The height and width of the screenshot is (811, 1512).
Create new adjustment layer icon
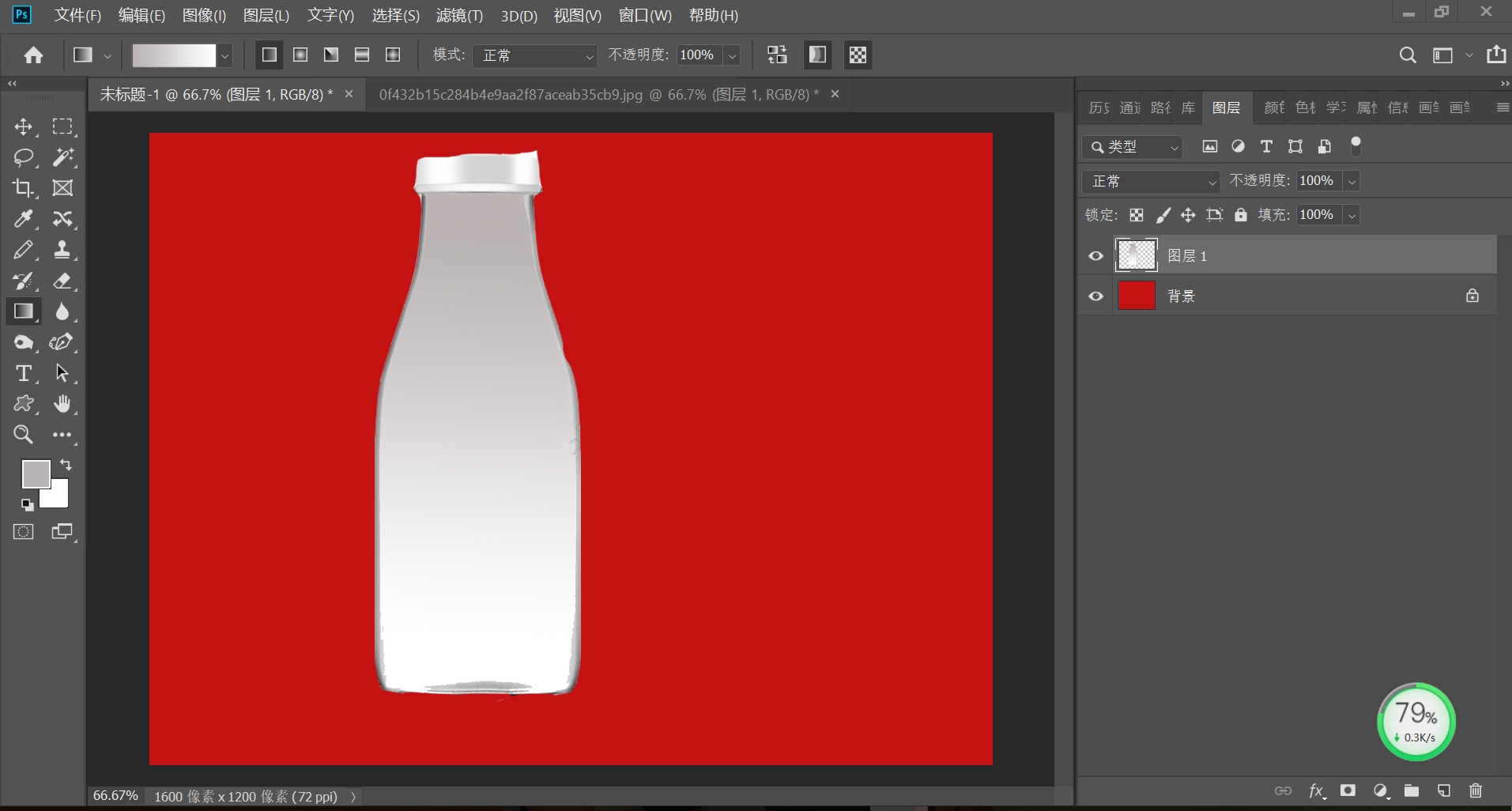click(1380, 790)
